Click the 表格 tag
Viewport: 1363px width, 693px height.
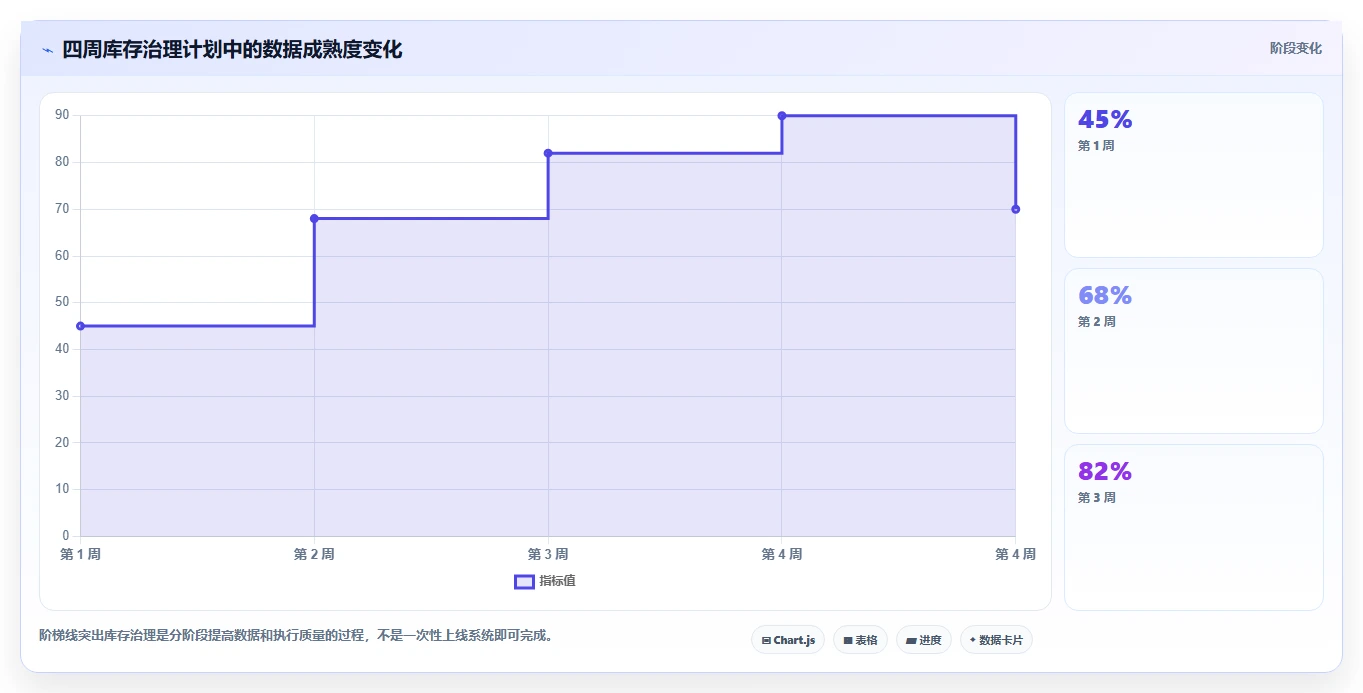click(860, 640)
